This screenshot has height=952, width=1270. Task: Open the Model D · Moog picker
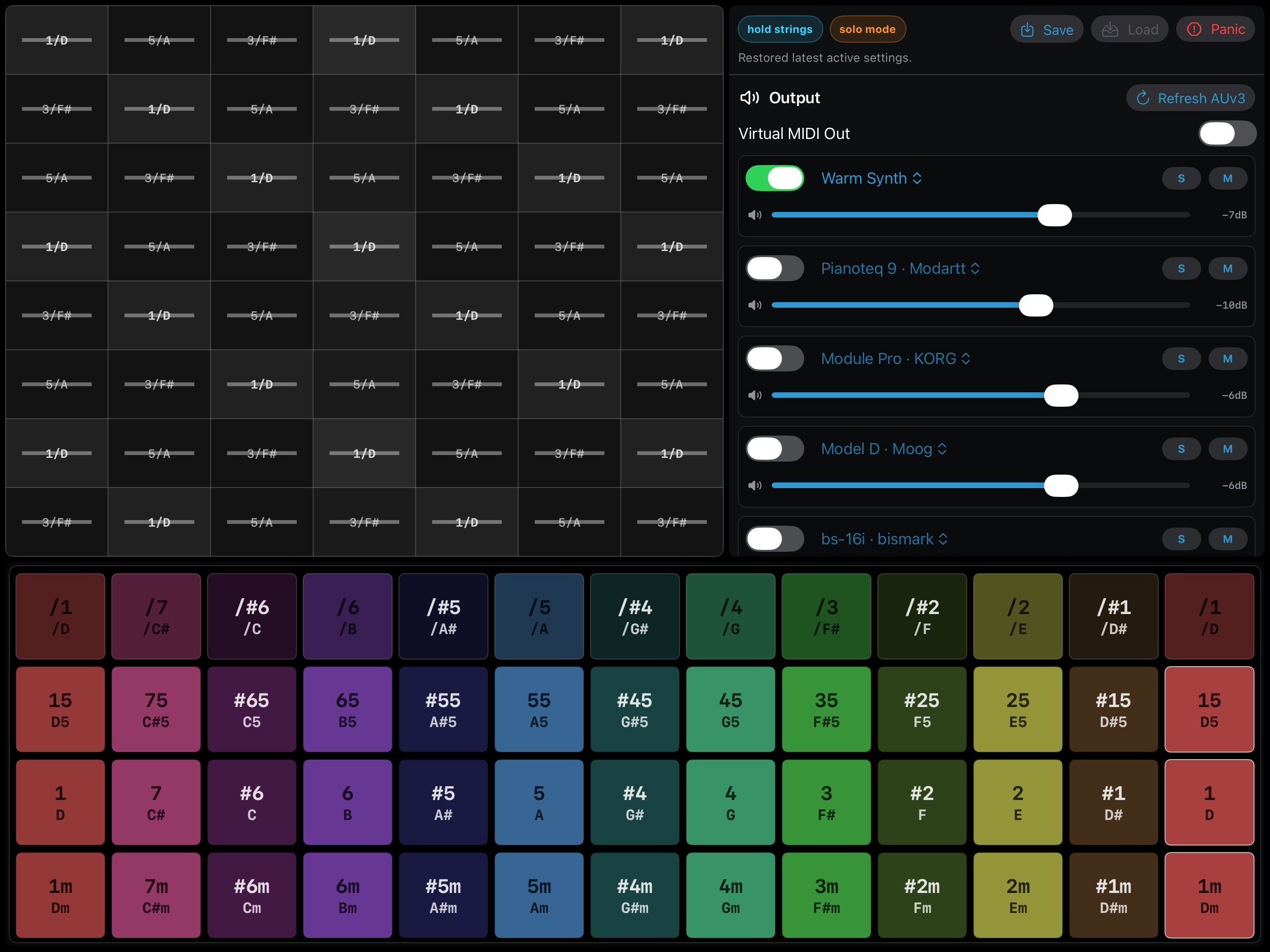pos(884,449)
